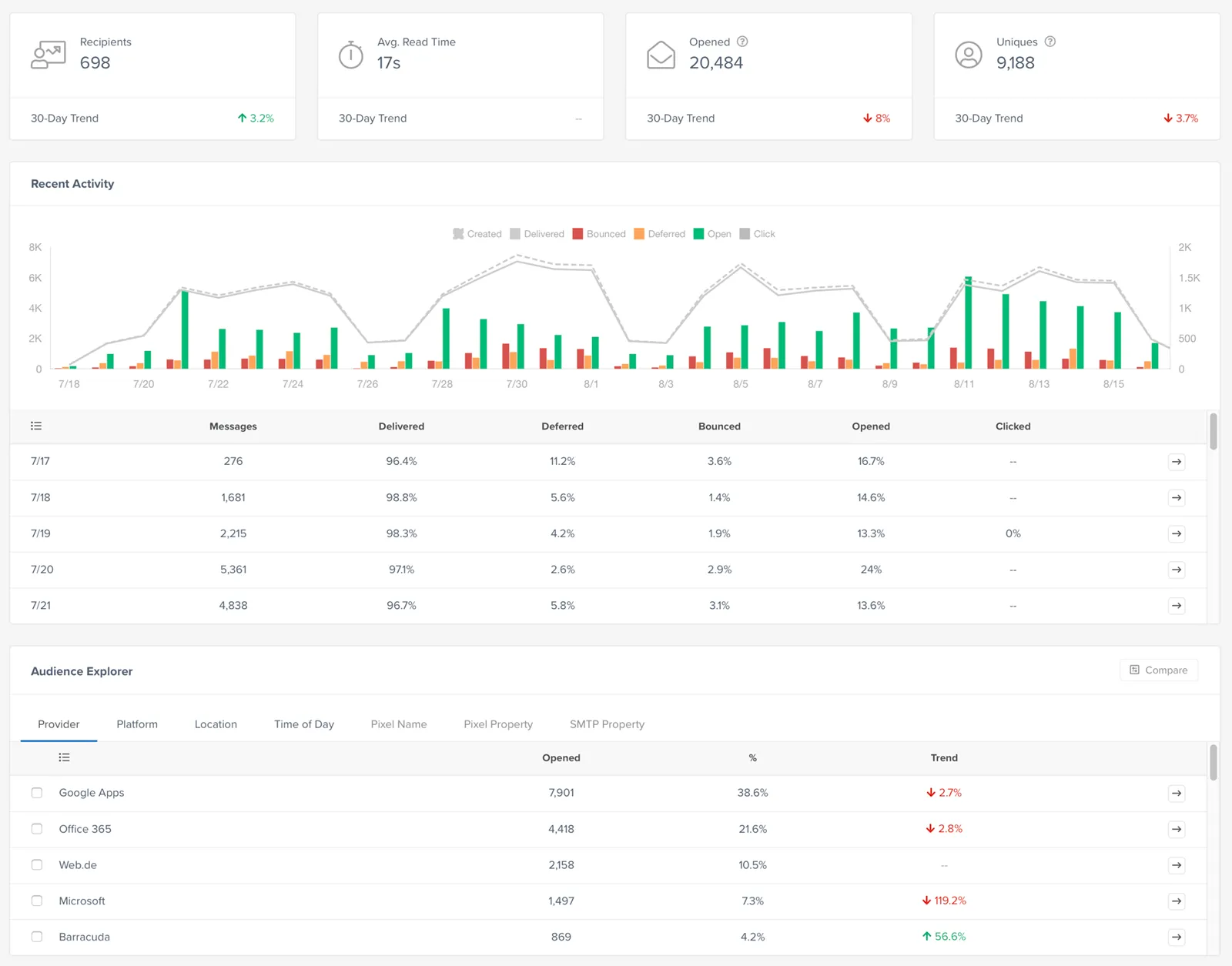
Task: Toggle the Created series in chart legend
Action: tap(477, 234)
